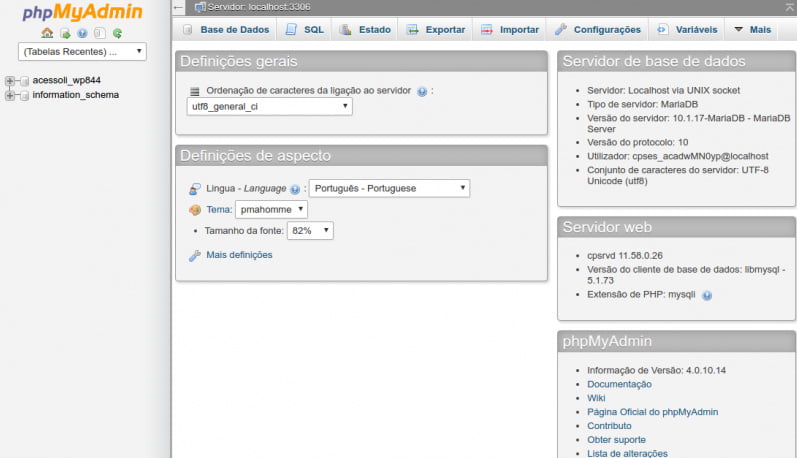Screen dimensions: 797x458
Task: Click help icon next to Lingua - Language
Action: (295, 189)
